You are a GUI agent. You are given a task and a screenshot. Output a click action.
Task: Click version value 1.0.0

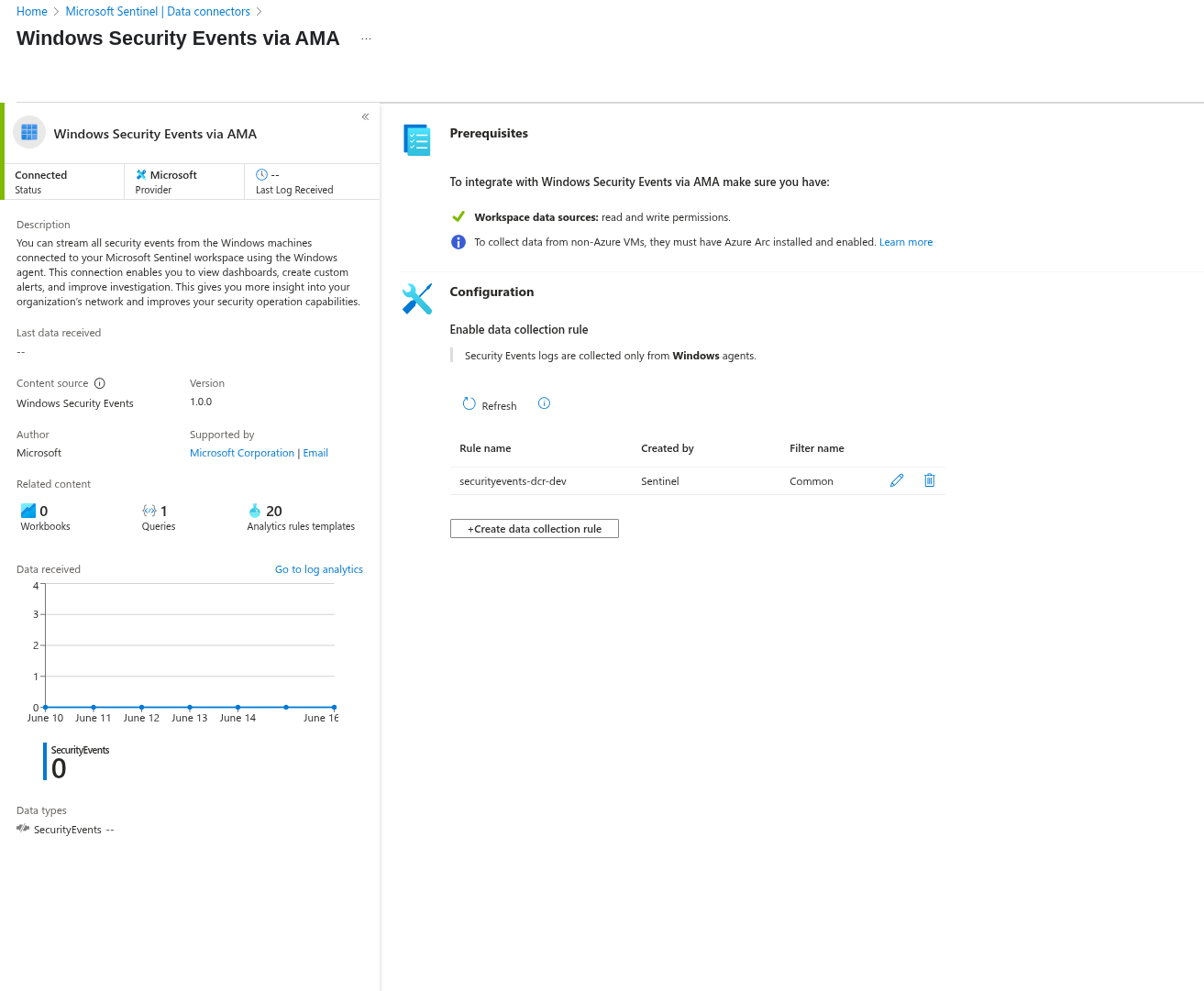pos(201,402)
